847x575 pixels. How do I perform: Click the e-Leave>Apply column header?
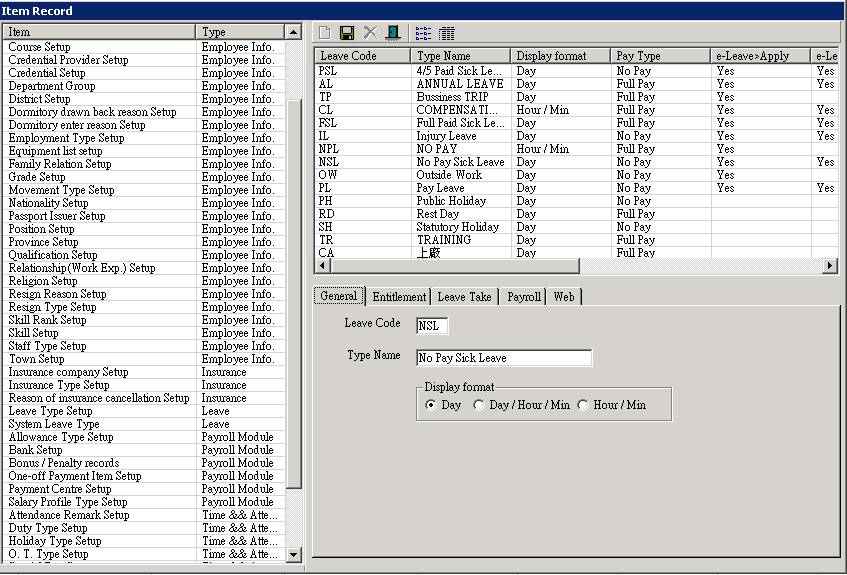point(760,56)
